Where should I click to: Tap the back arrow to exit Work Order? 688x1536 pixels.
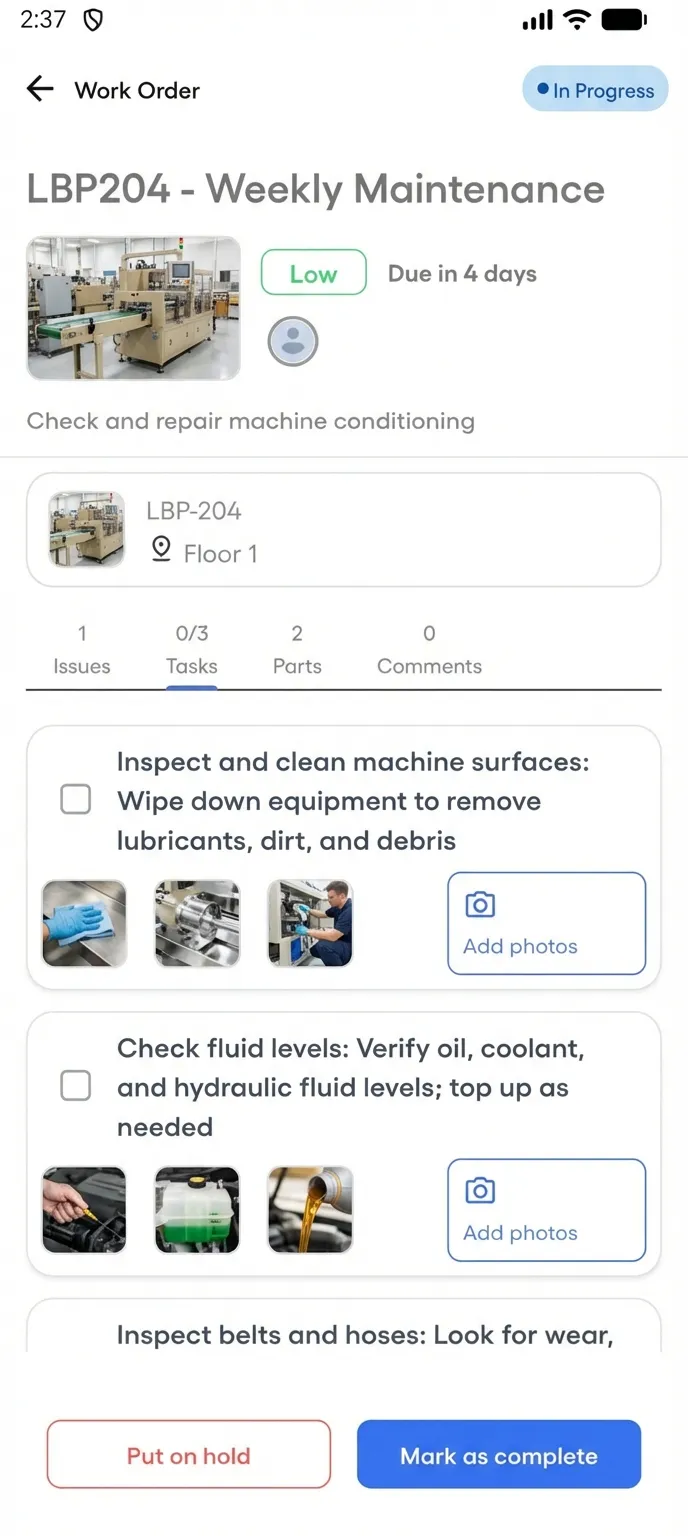39,89
